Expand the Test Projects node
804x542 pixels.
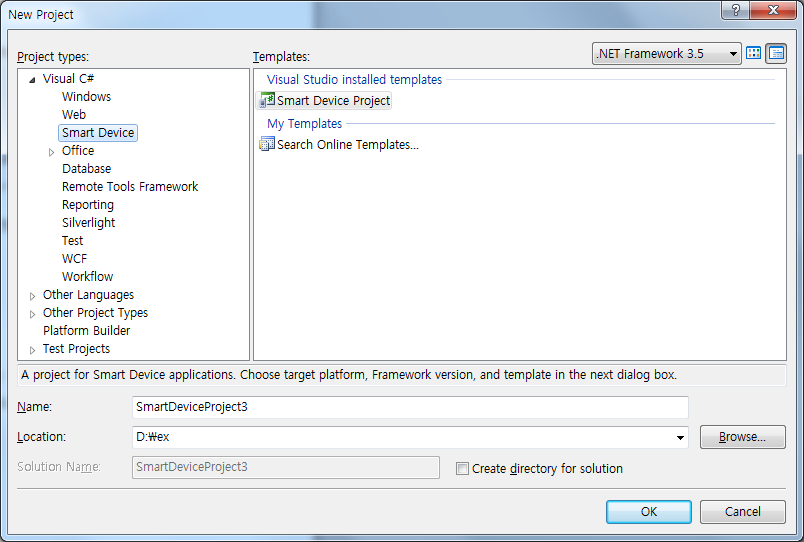[33, 349]
